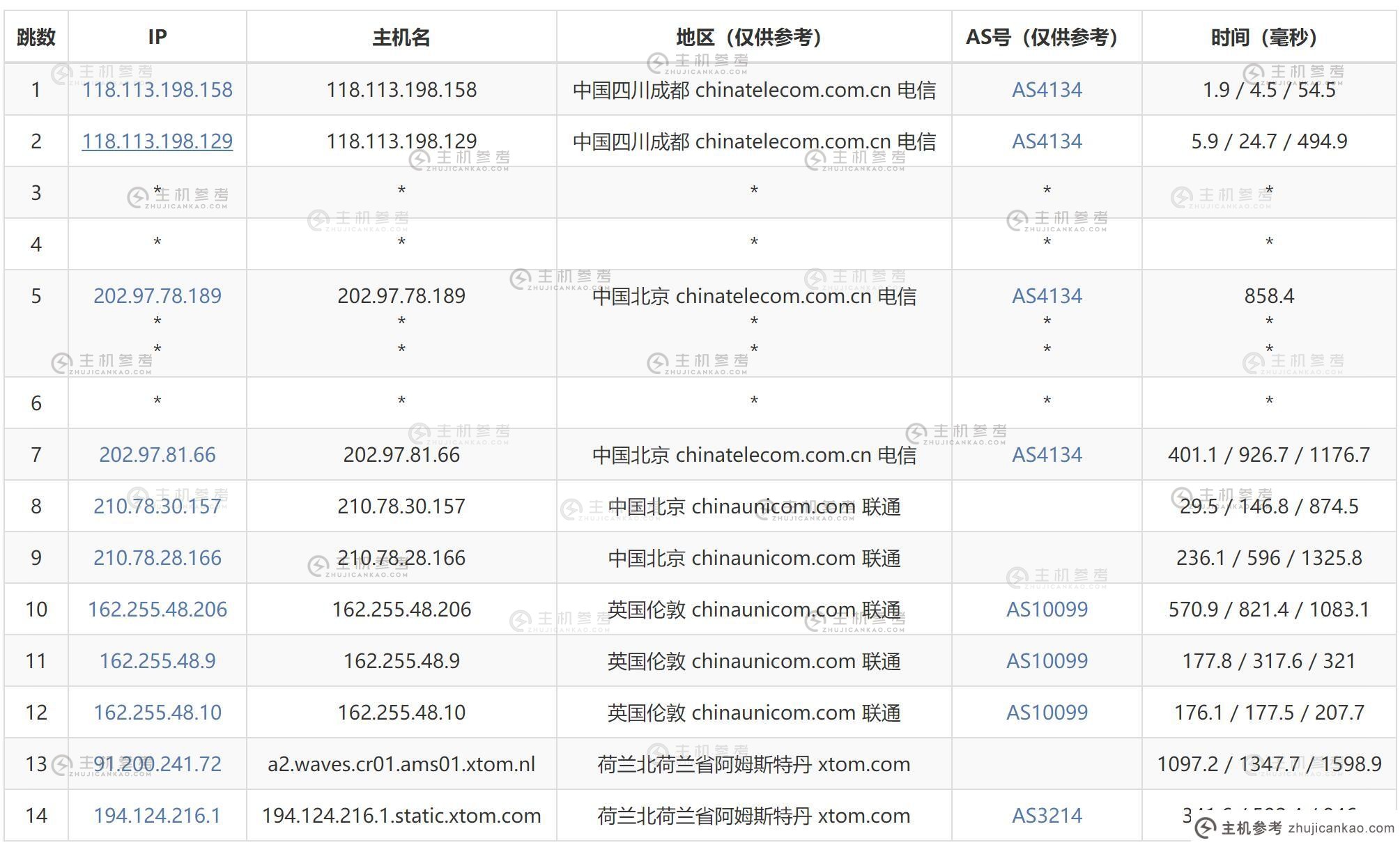Click the 时间（毫秒） column header
1400x845 pixels.
coord(1269,37)
